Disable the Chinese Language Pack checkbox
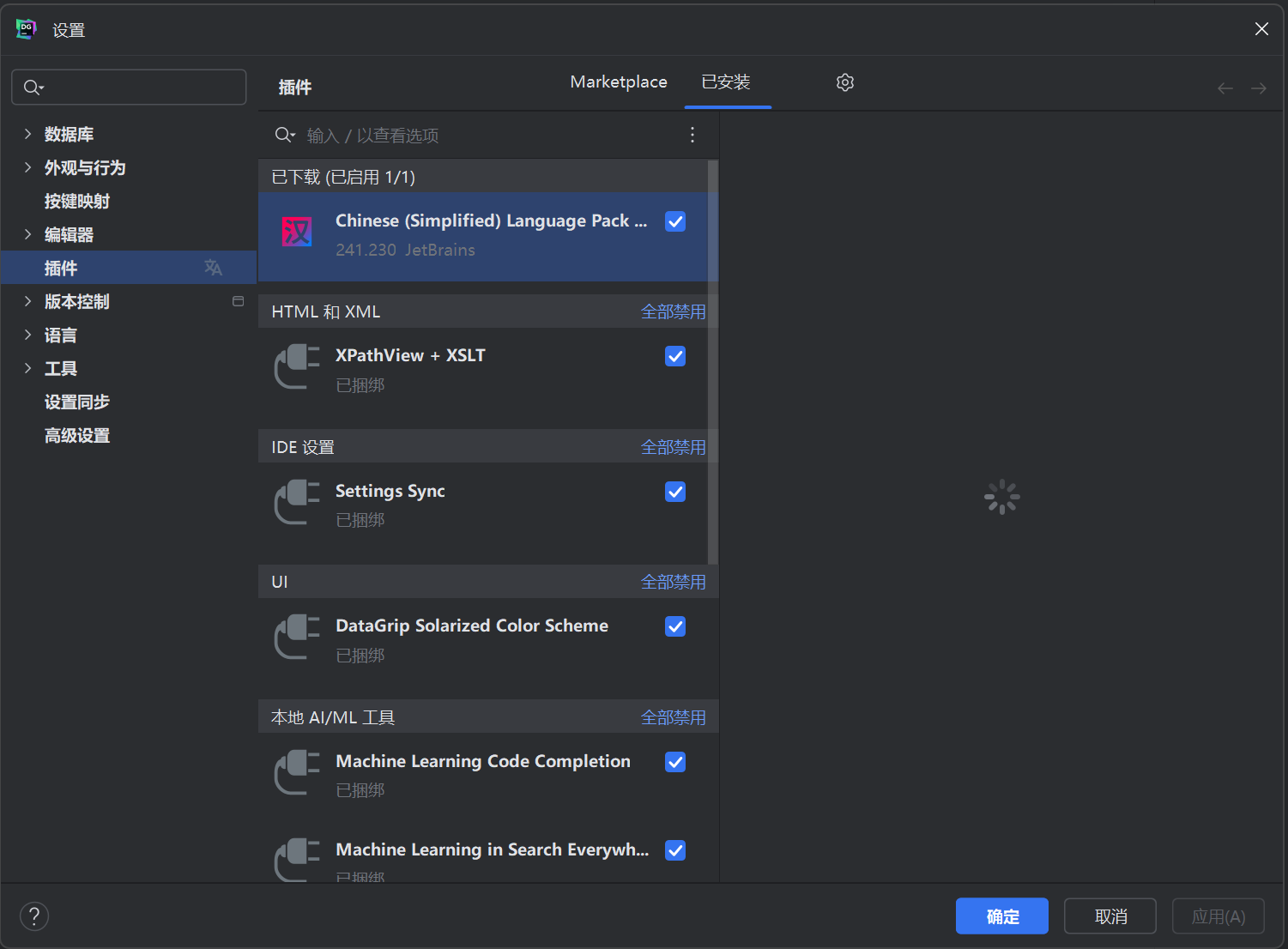The width and height of the screenshot is (1288, 949). [675, 221]
